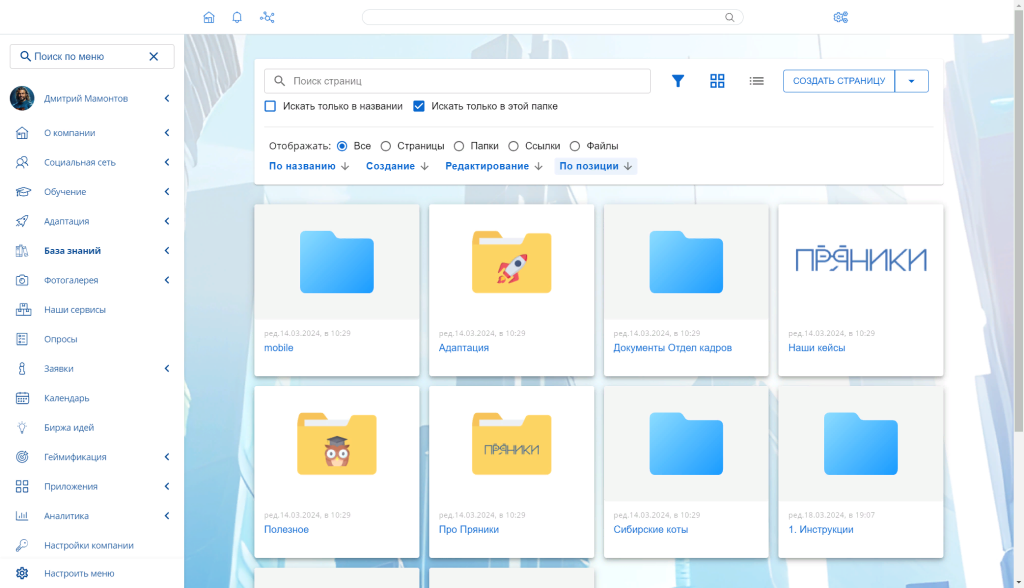This screenshot has width=1024, height=588.
Task: Open the org structure icon in top bar
Action: [x=267, y=17]
